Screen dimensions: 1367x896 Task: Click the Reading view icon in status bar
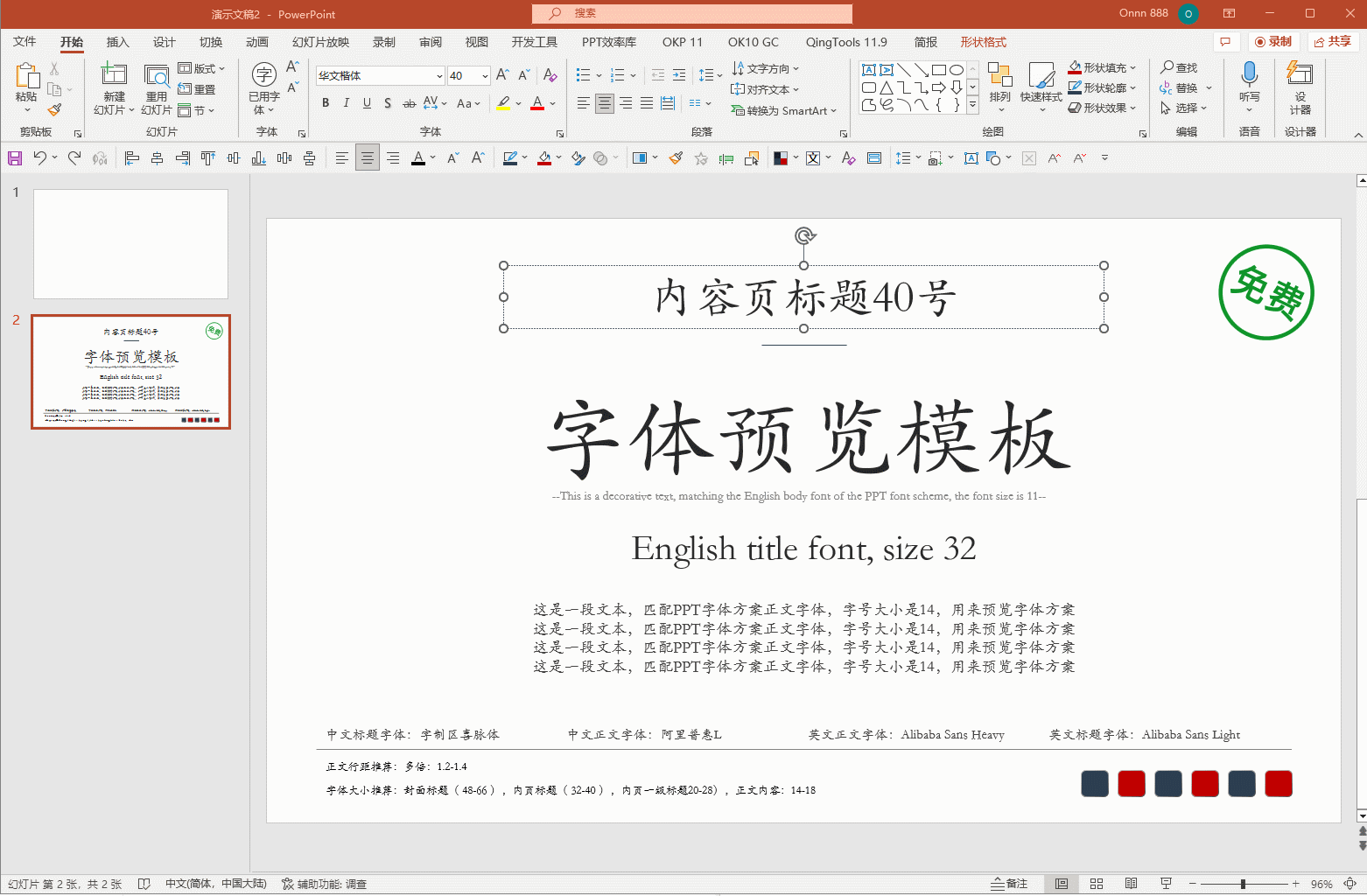click(1131, 884)
